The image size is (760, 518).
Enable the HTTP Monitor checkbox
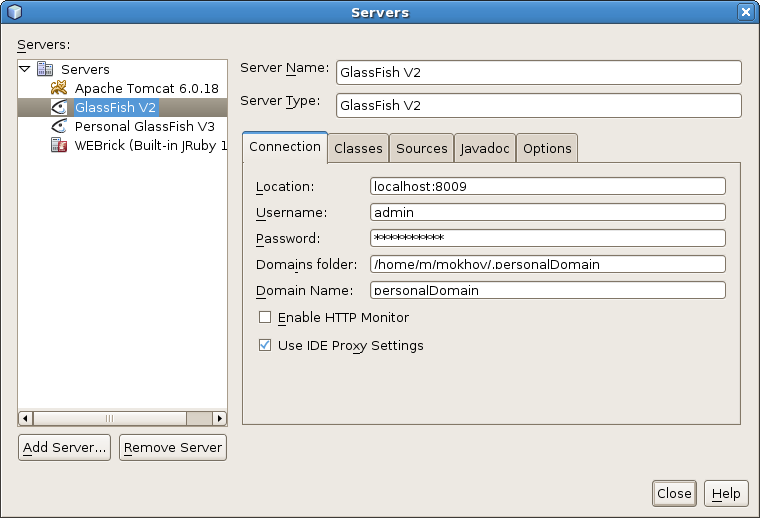click(265, 318)
